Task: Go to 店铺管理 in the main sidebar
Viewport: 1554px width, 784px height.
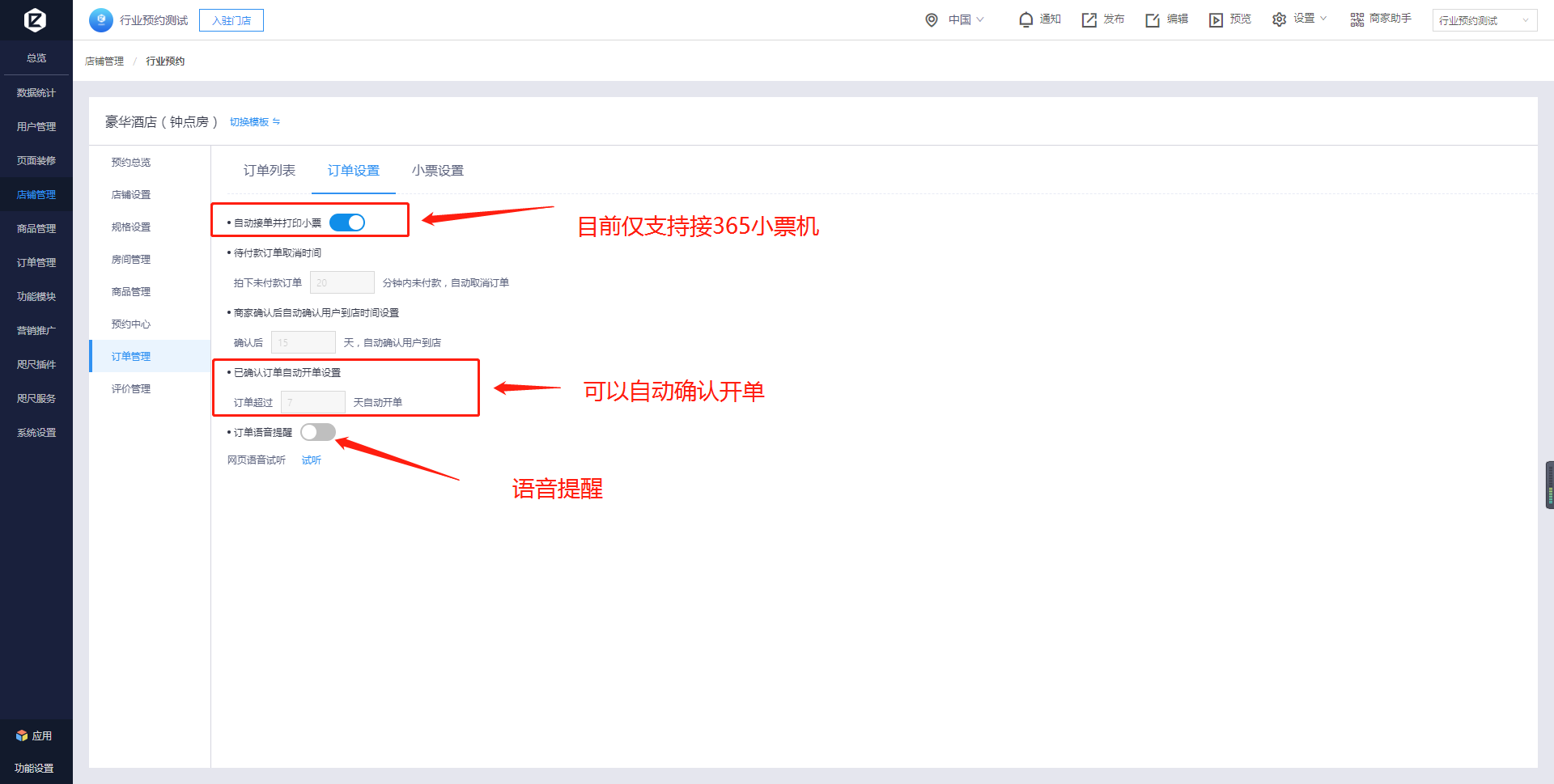Action: pos(36,195)
